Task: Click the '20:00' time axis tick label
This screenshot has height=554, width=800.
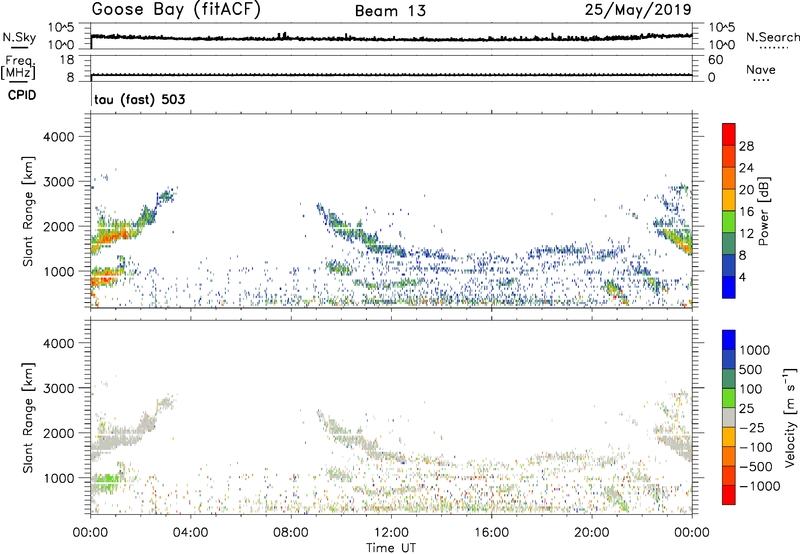Action: pos(591,533)
